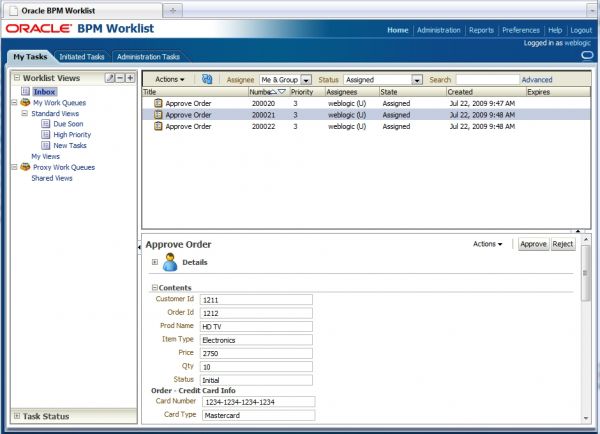
Task: Open the Help link
Action: 555,30
